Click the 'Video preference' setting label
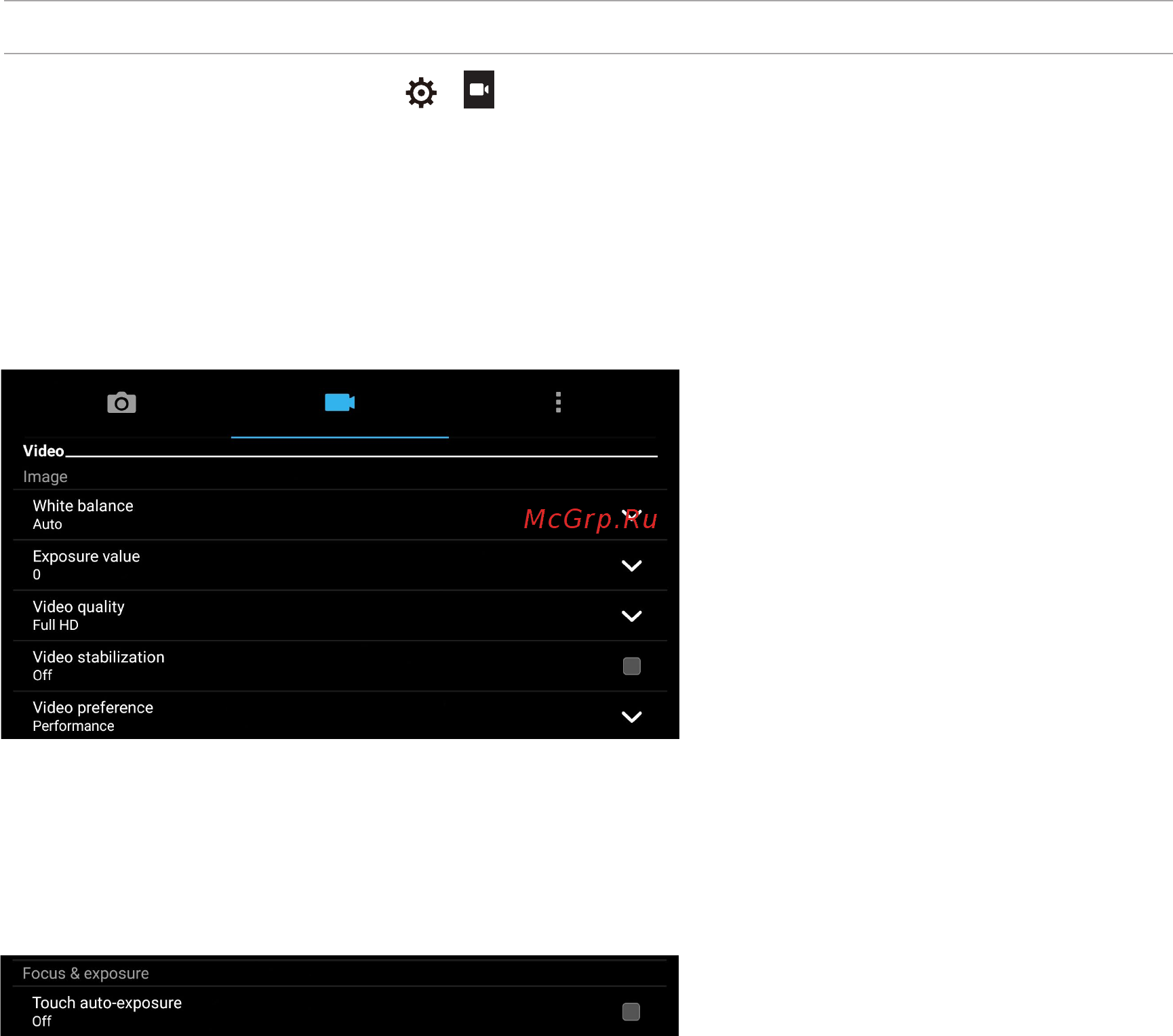The image size is (1173, 1036). click(x=93, y=708)
